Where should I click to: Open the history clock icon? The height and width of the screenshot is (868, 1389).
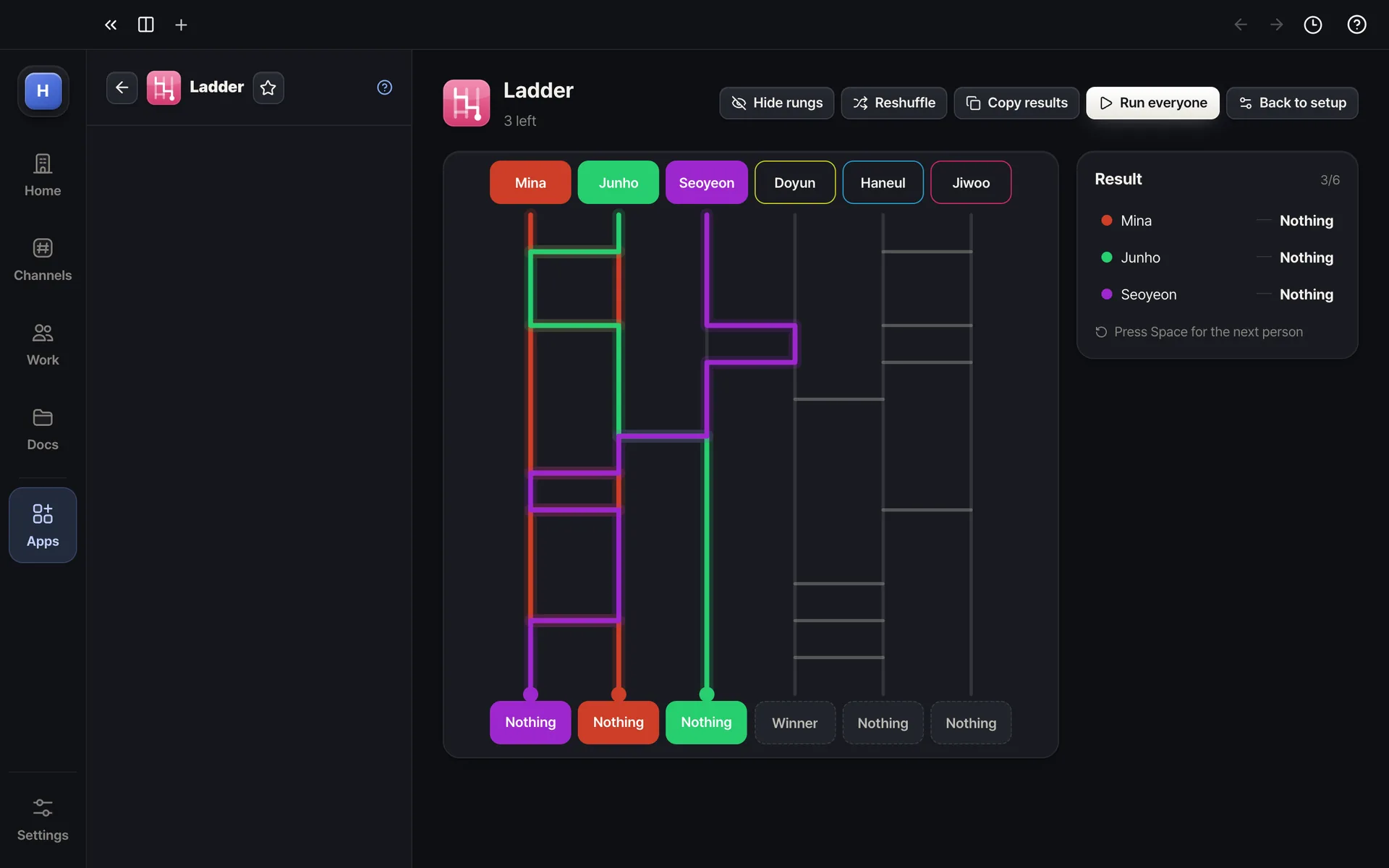click(1313, 25)
